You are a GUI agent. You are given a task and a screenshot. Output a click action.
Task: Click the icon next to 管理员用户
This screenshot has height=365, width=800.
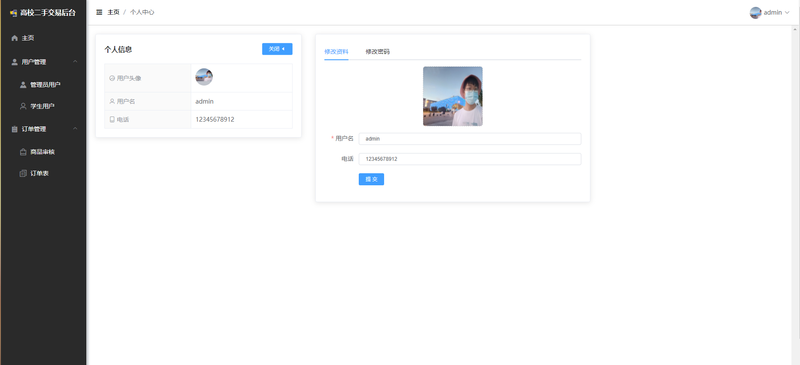(23, 85)
